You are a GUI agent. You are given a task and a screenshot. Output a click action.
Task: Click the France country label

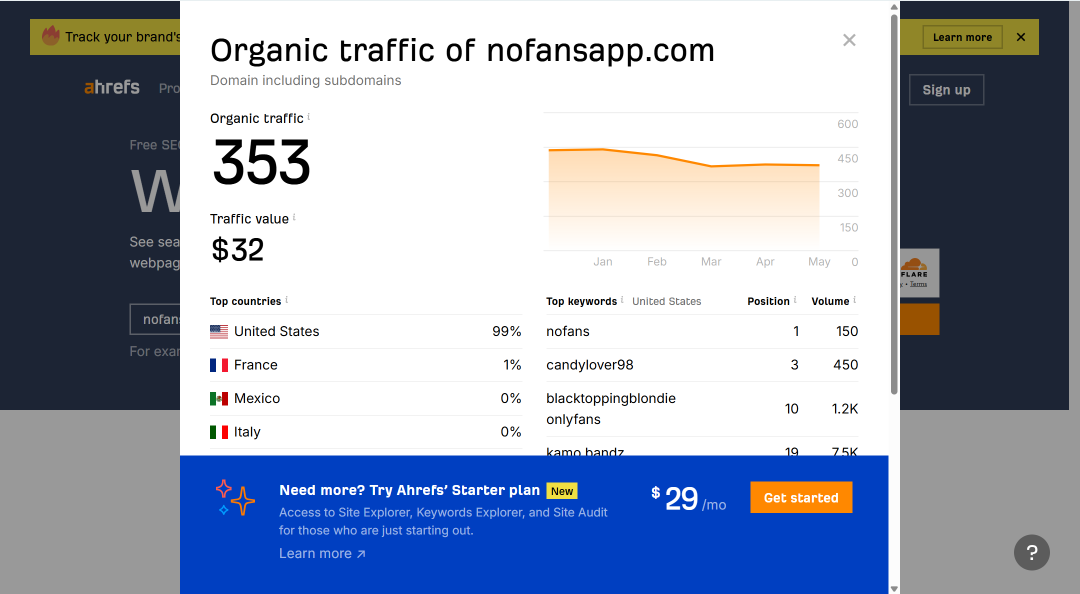coord(256,365)
